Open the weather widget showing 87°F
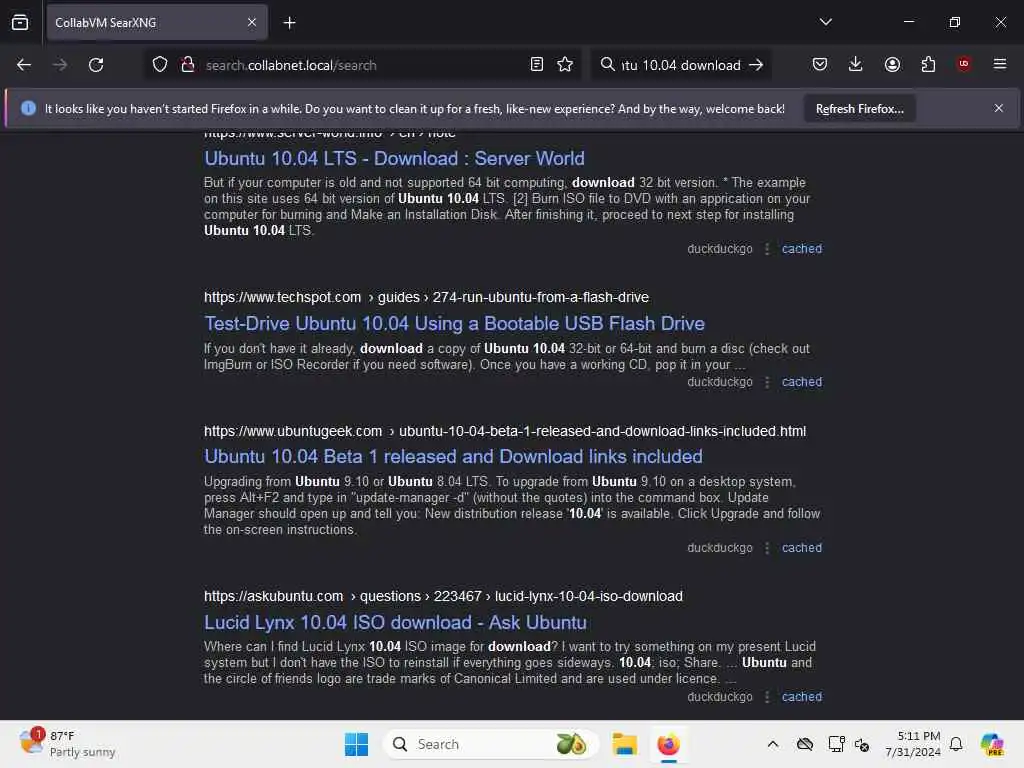The height and width of the screenshot is (768, 1024). (67, 744)
